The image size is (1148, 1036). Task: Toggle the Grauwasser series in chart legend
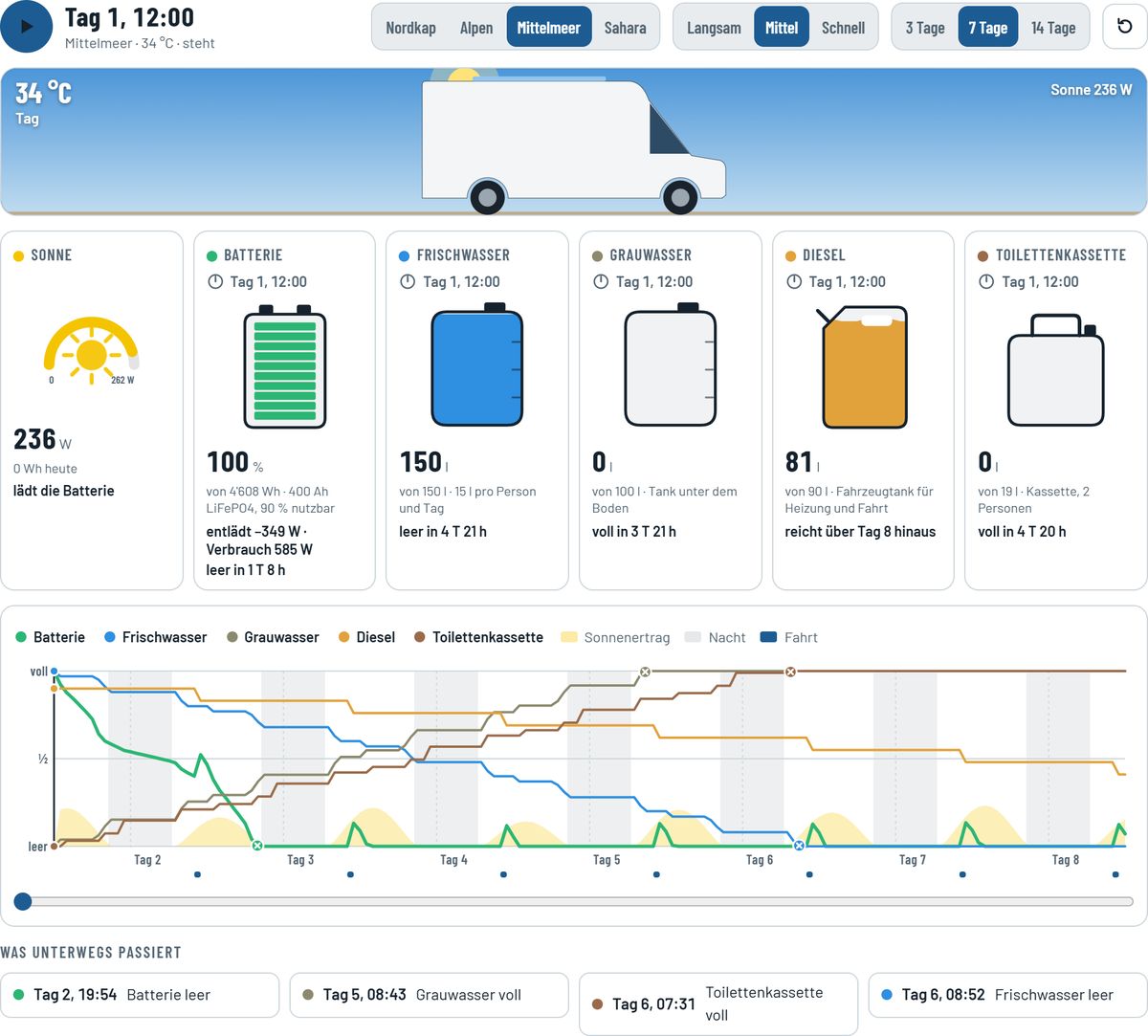click(x=273, y=637)
